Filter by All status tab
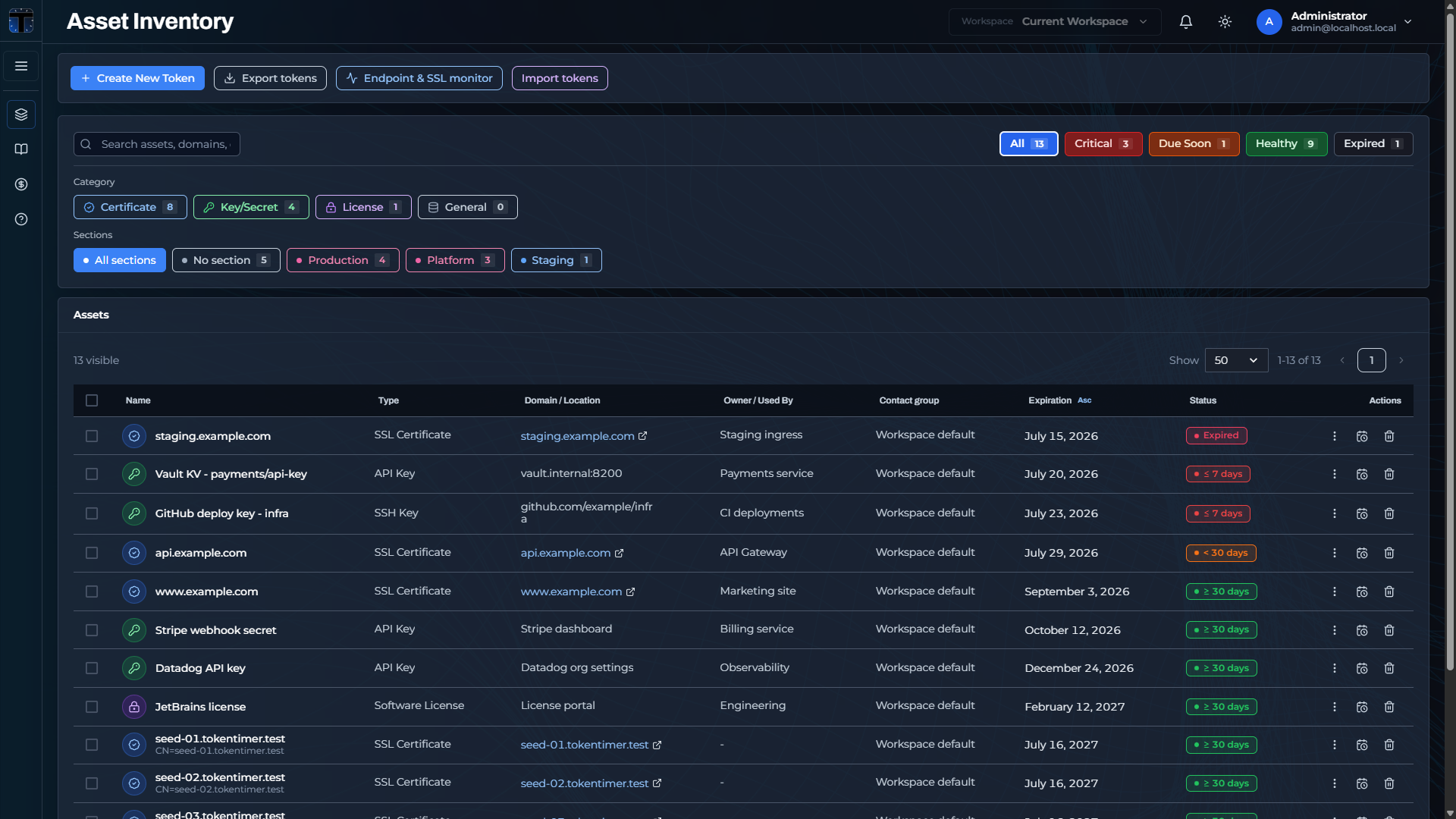The image size is (1456, 819). 1028,144
